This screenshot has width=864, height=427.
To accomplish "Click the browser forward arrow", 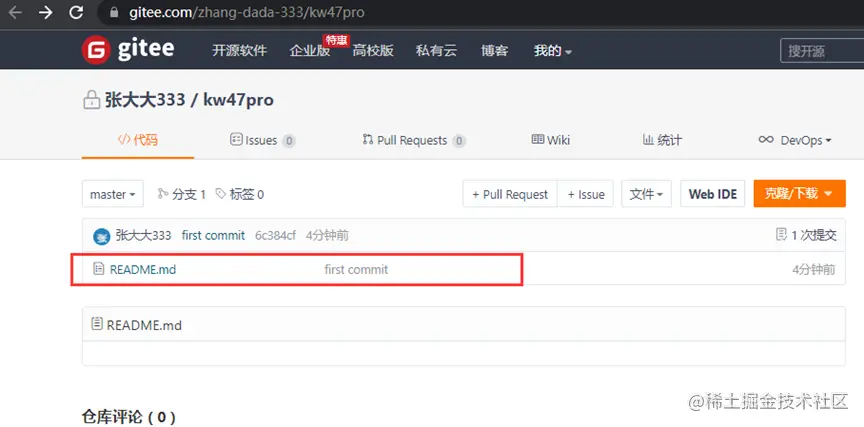I will pyautogui.click(x=46, y=12).
